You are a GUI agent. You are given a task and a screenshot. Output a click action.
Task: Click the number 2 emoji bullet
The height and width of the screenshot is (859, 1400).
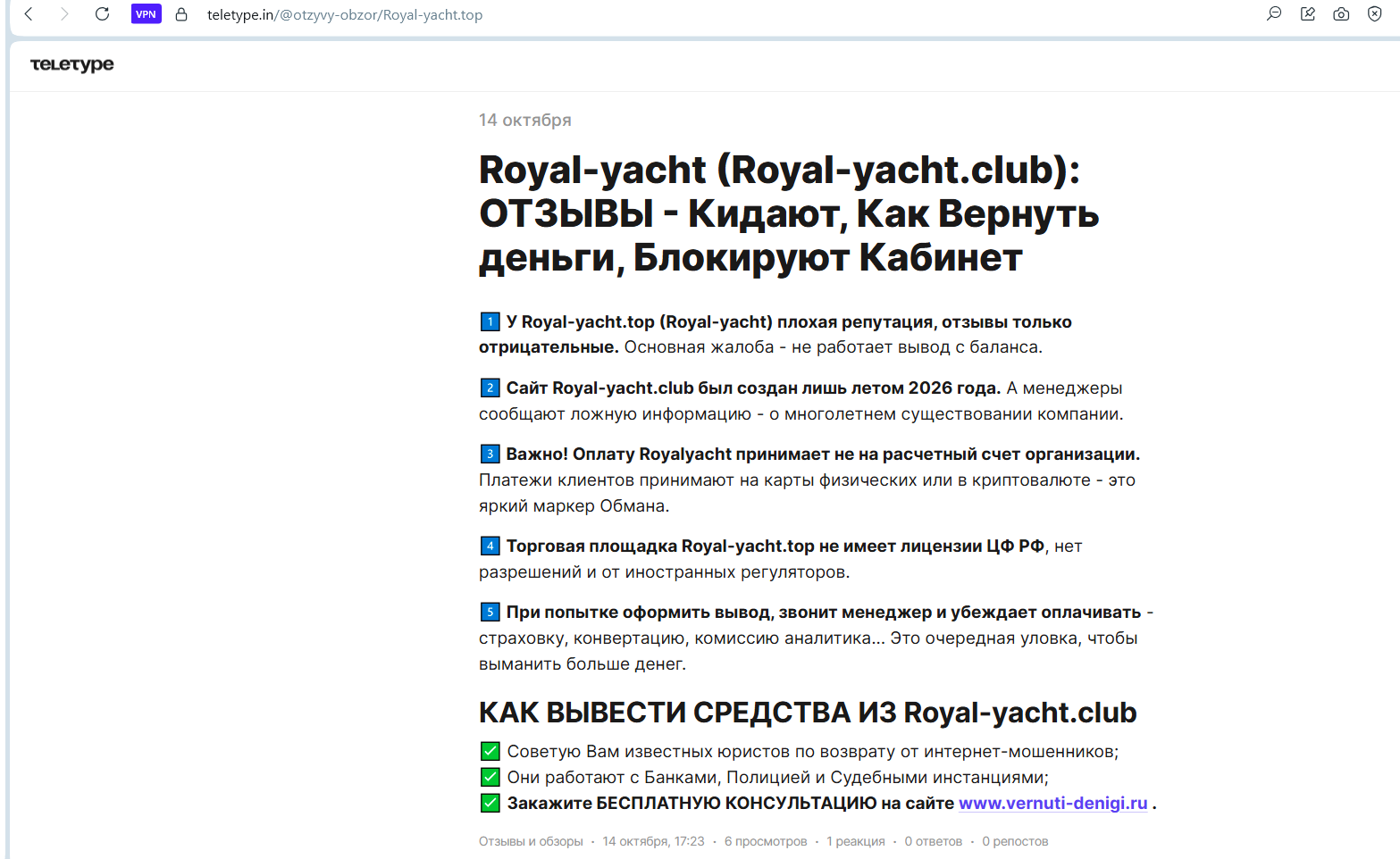tap(490, 388)
